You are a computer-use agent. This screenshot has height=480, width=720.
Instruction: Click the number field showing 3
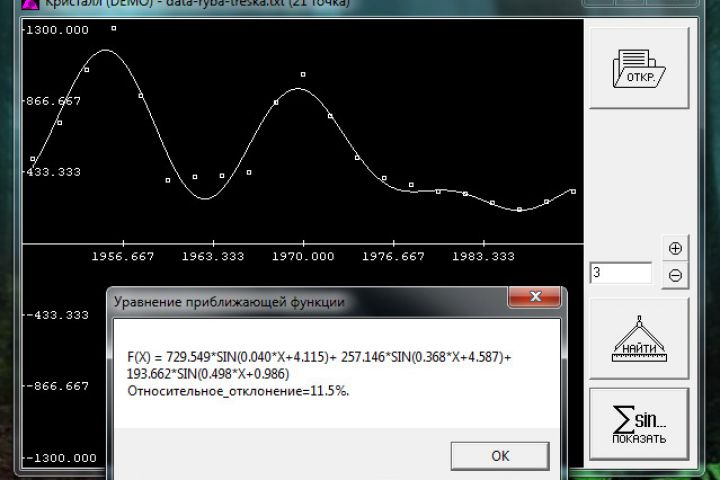620,273
